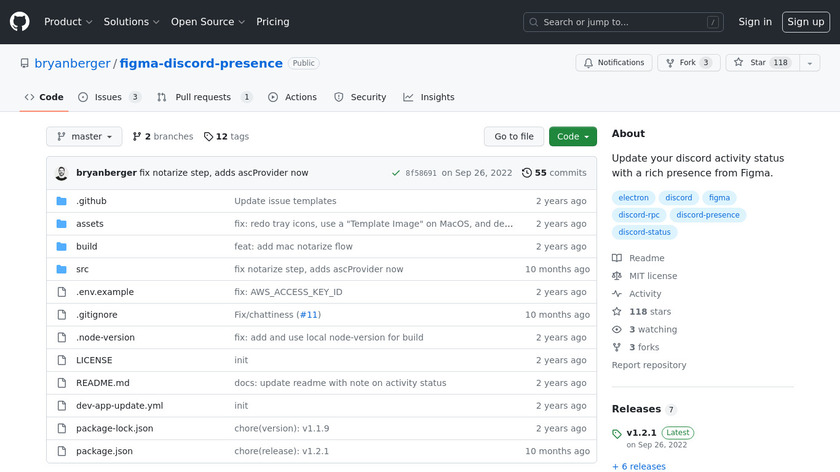Click the commit history clock icon
The height and width of the screenshot is (472, 840).
pos(527,173)
